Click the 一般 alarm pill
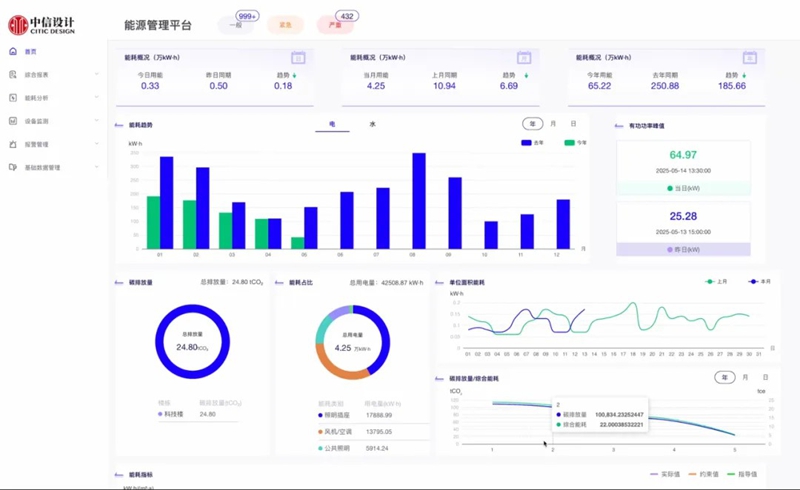 click(236, 25)
